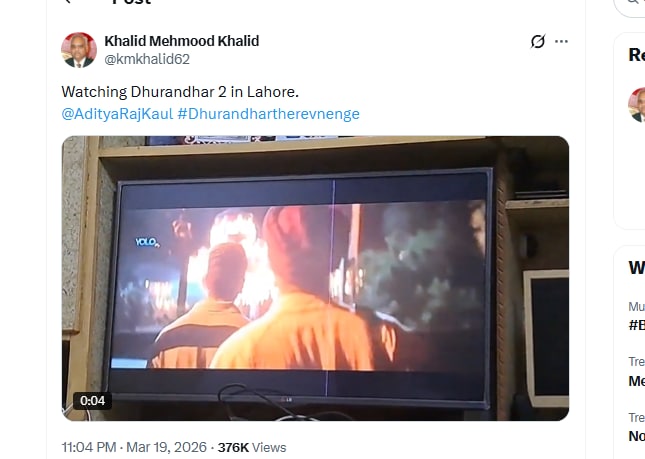Open the 11:04 PM Mar 19, 2026 timestamp

(x=134, y=447)
